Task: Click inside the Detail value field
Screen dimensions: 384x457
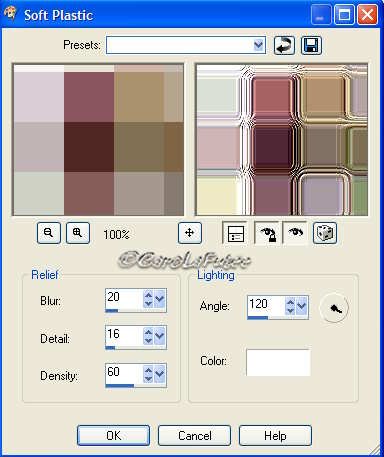Action: pos(124,335)
